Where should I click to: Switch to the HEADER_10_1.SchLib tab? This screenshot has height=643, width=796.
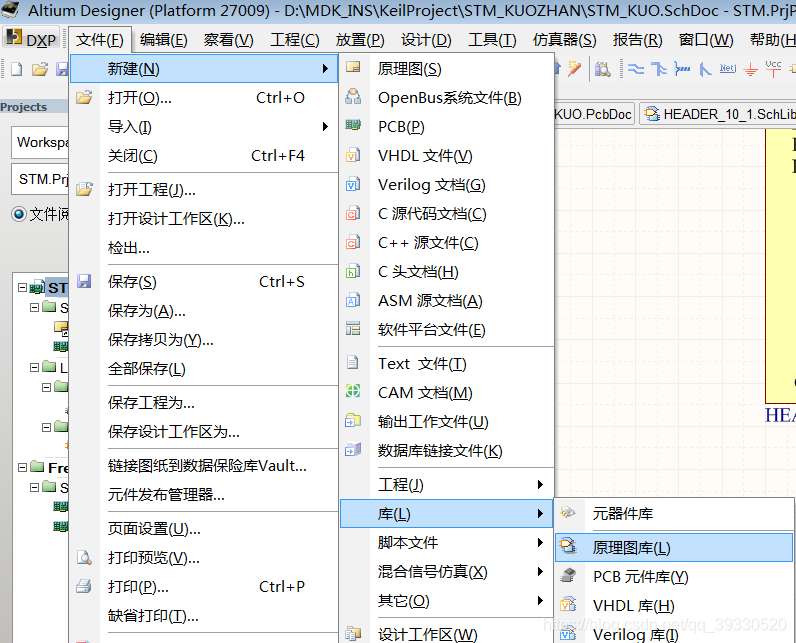coord(718,114)
